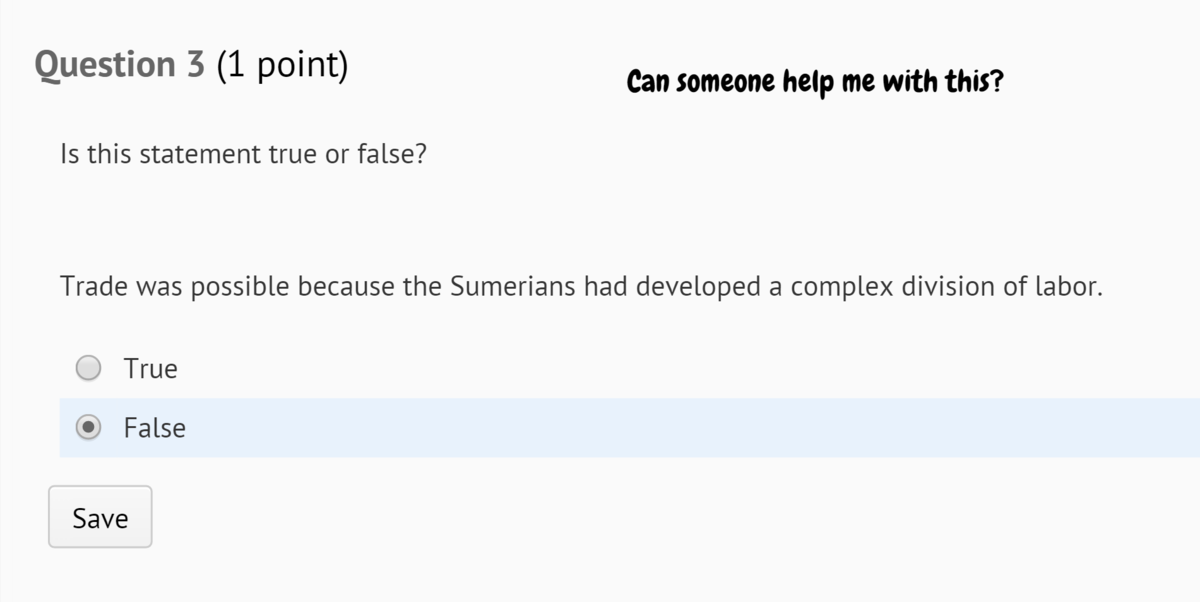Click the "Can someone help me" caption

814,82
